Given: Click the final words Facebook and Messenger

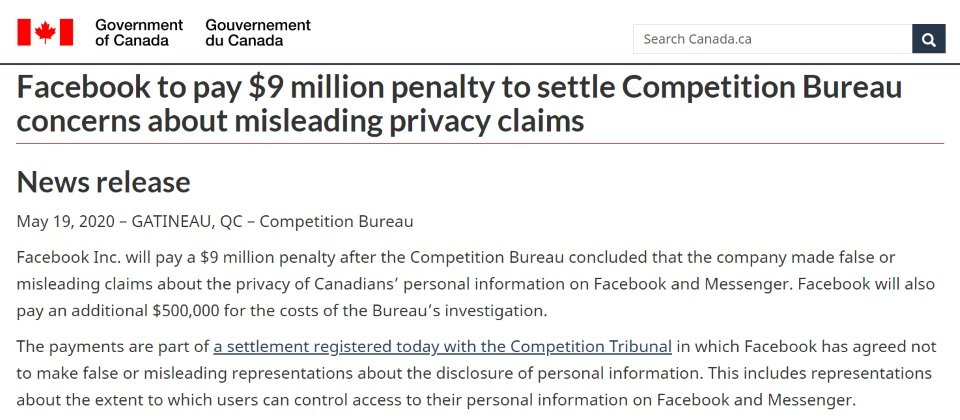Looking at the screenshot, I should 754,400.
